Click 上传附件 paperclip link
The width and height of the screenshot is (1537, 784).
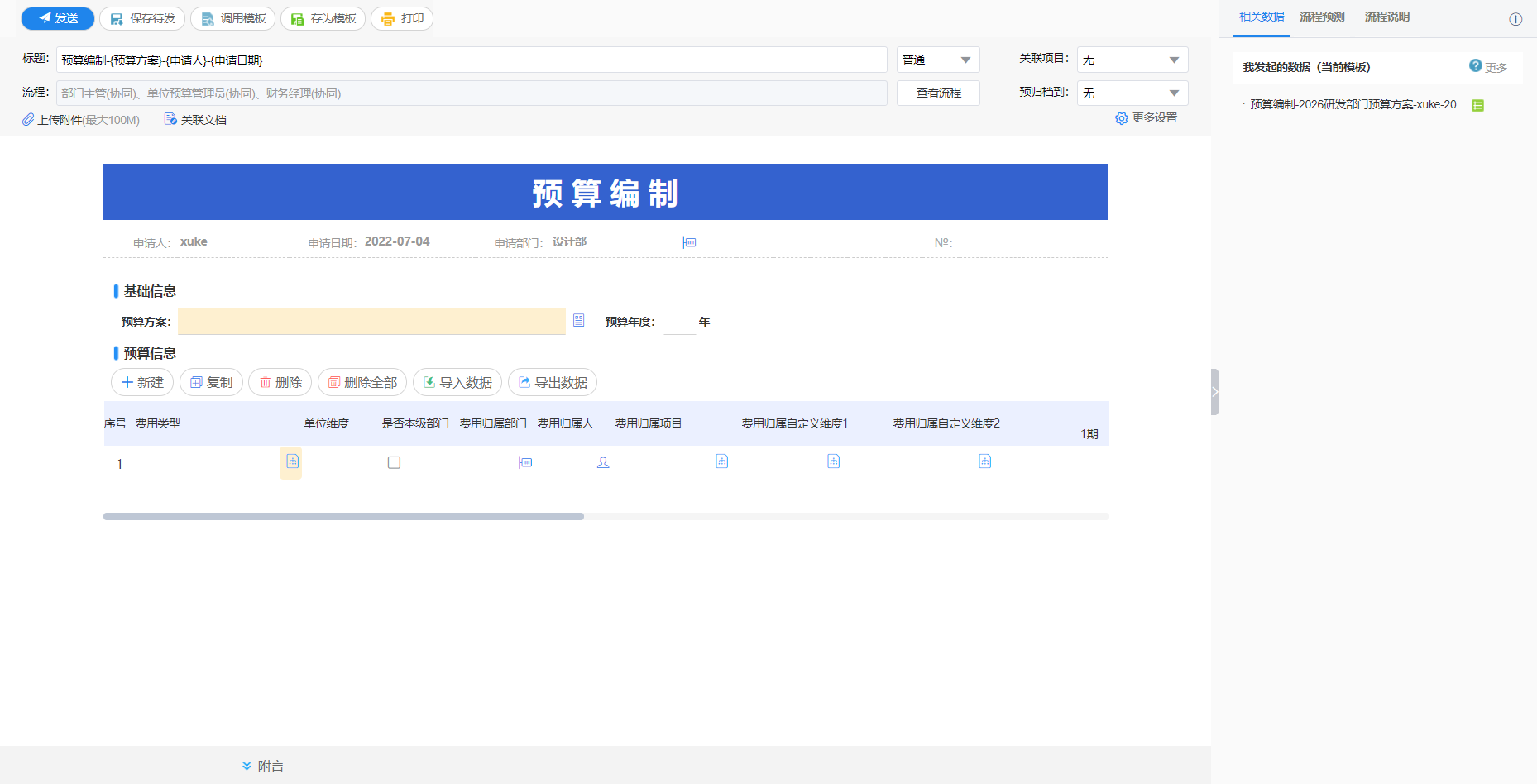[x=81, y=120]
